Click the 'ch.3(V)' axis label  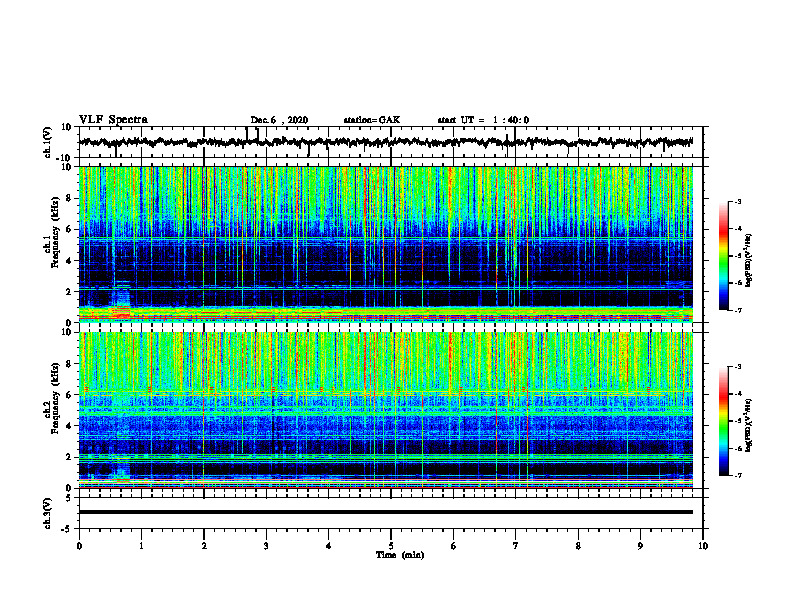point(48,513)
